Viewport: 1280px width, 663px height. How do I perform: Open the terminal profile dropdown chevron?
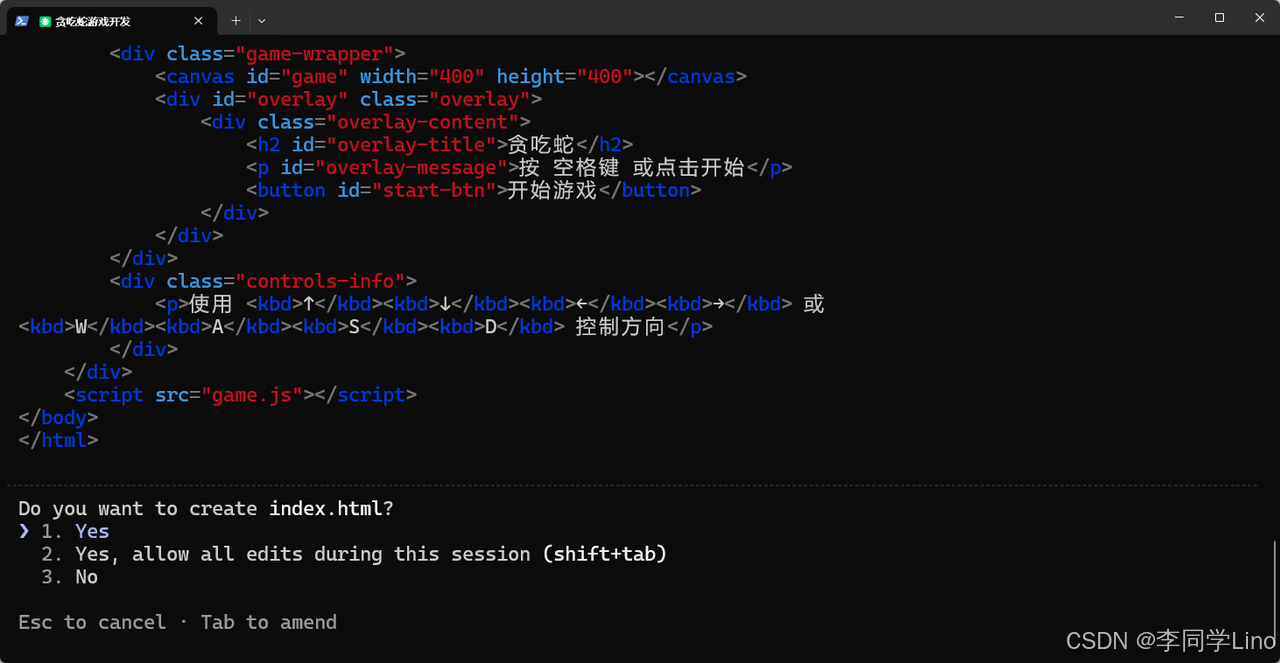point(261,20)
